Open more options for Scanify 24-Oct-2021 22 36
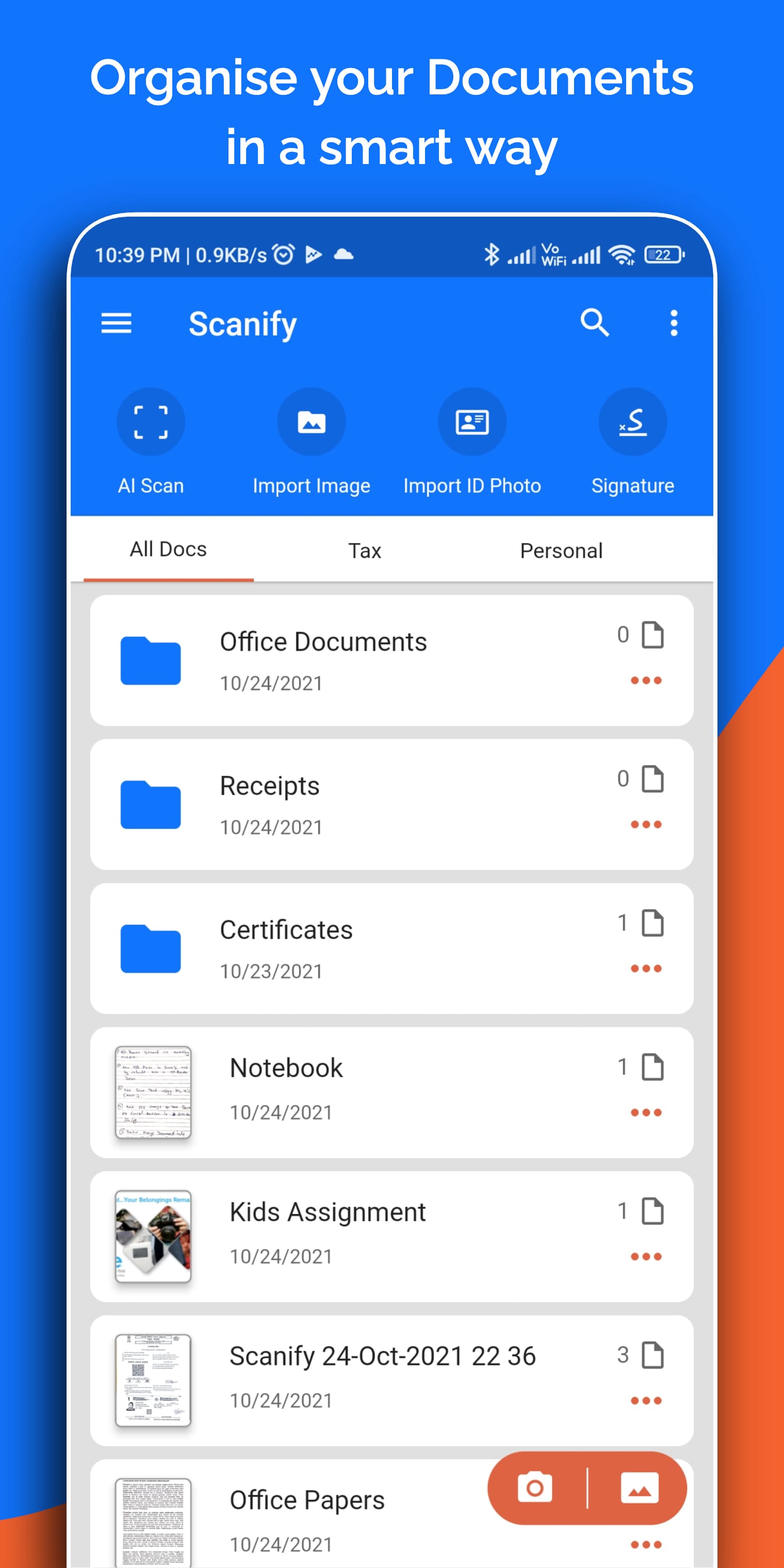784x1568 pixels. tap(646, 1400)
